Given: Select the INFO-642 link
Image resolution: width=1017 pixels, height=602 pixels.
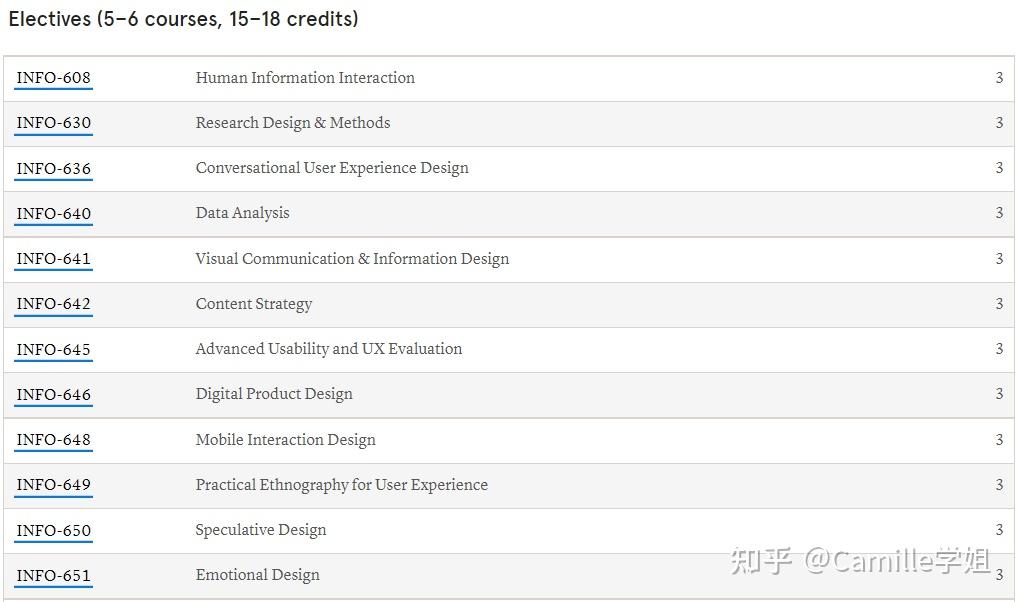Looking at the screenshot, I should coord(53,304).
